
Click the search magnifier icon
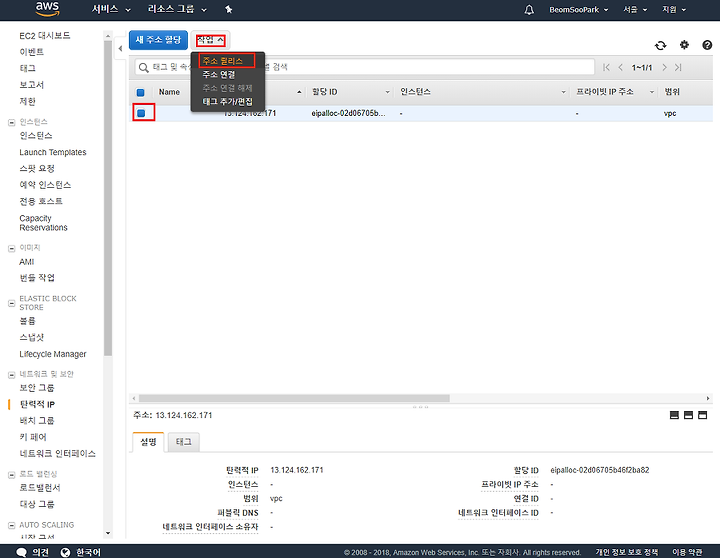[x=144, y=68]
